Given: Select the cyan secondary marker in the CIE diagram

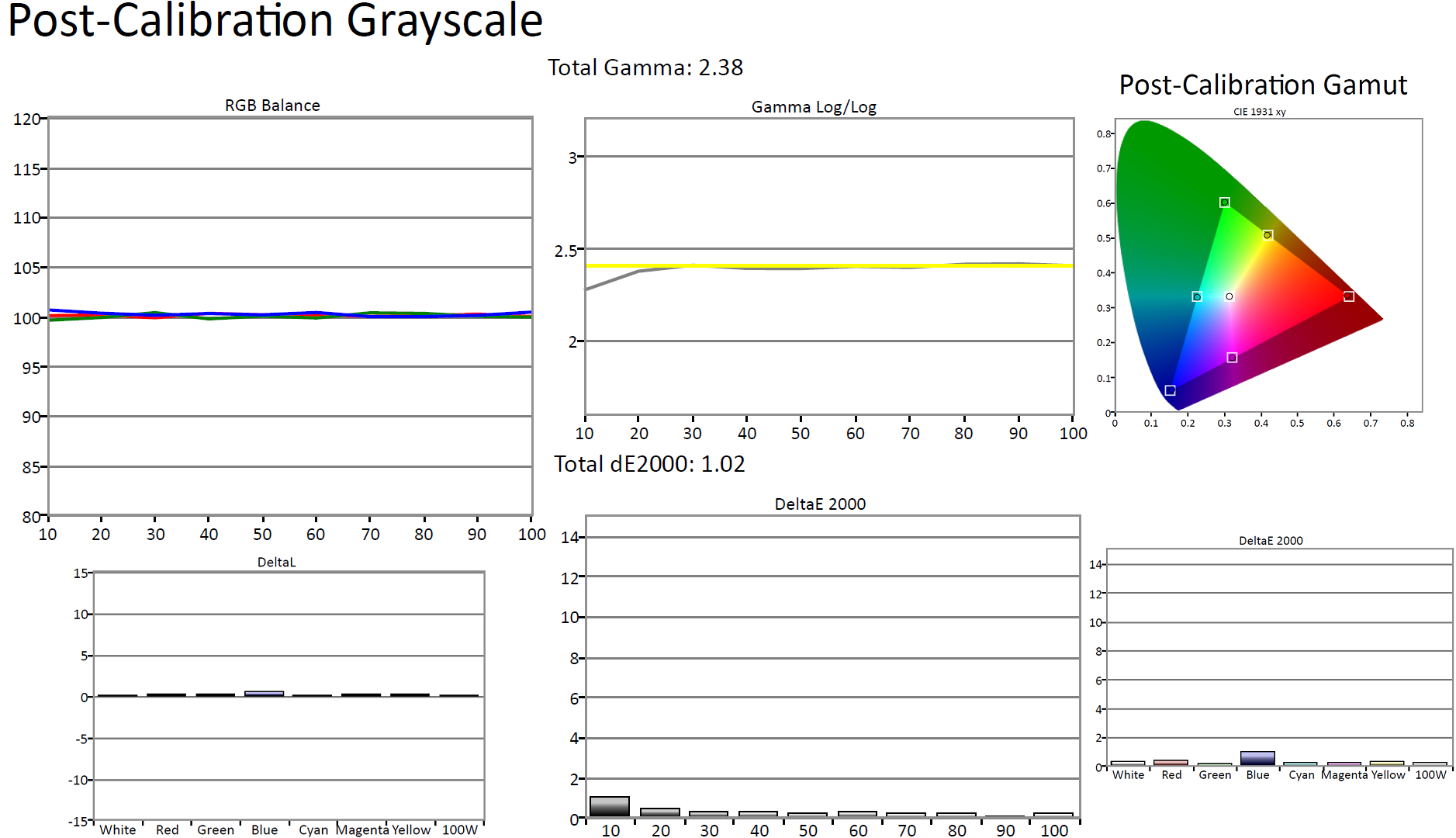Looking at the screenshot, I should pyautogui.click(x=1197, y=296).
